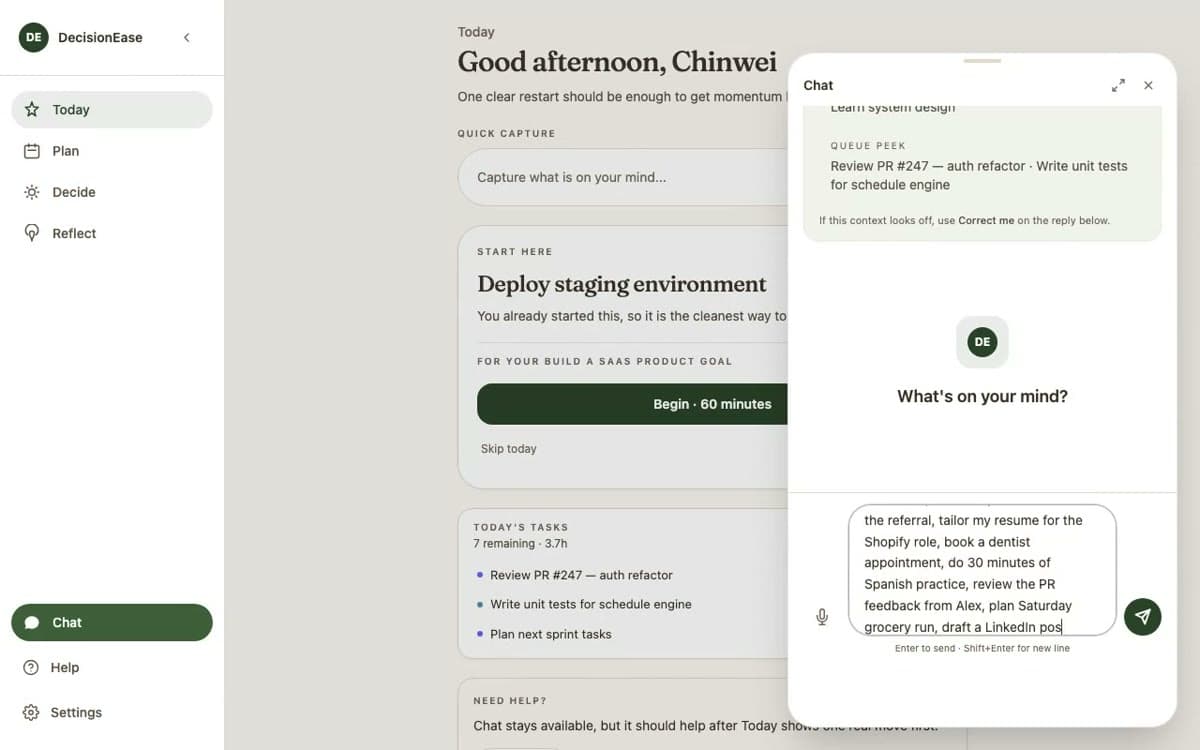Open Decide with the sun icon
The width and height of the screenshot is (1200, 750).
32,192
